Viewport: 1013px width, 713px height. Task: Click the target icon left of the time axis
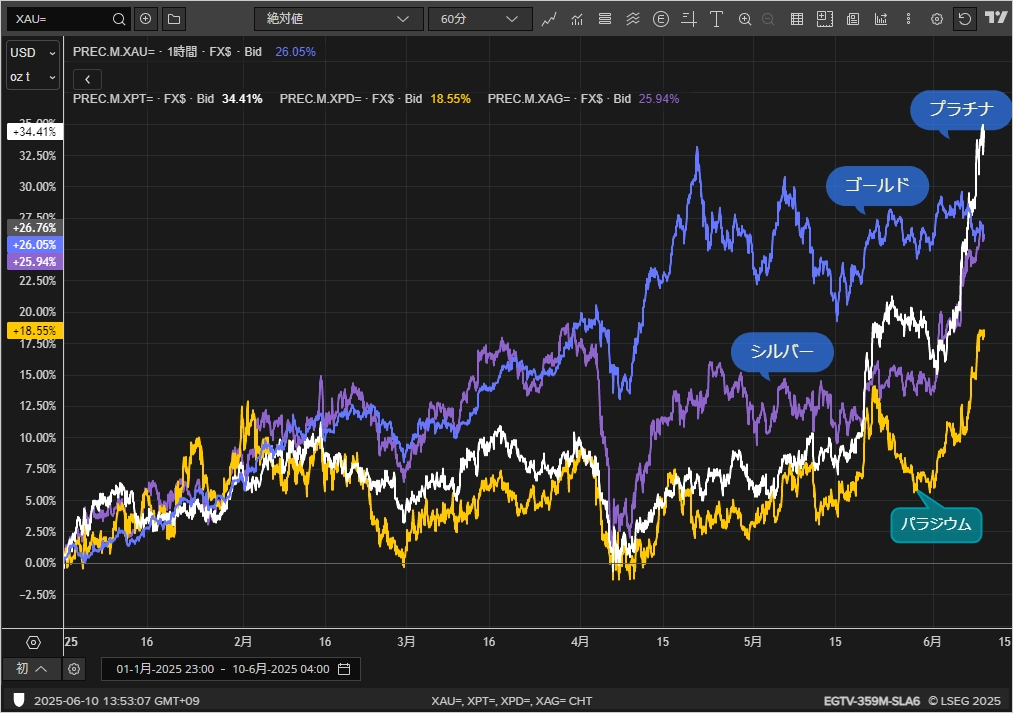coord(33,643)
